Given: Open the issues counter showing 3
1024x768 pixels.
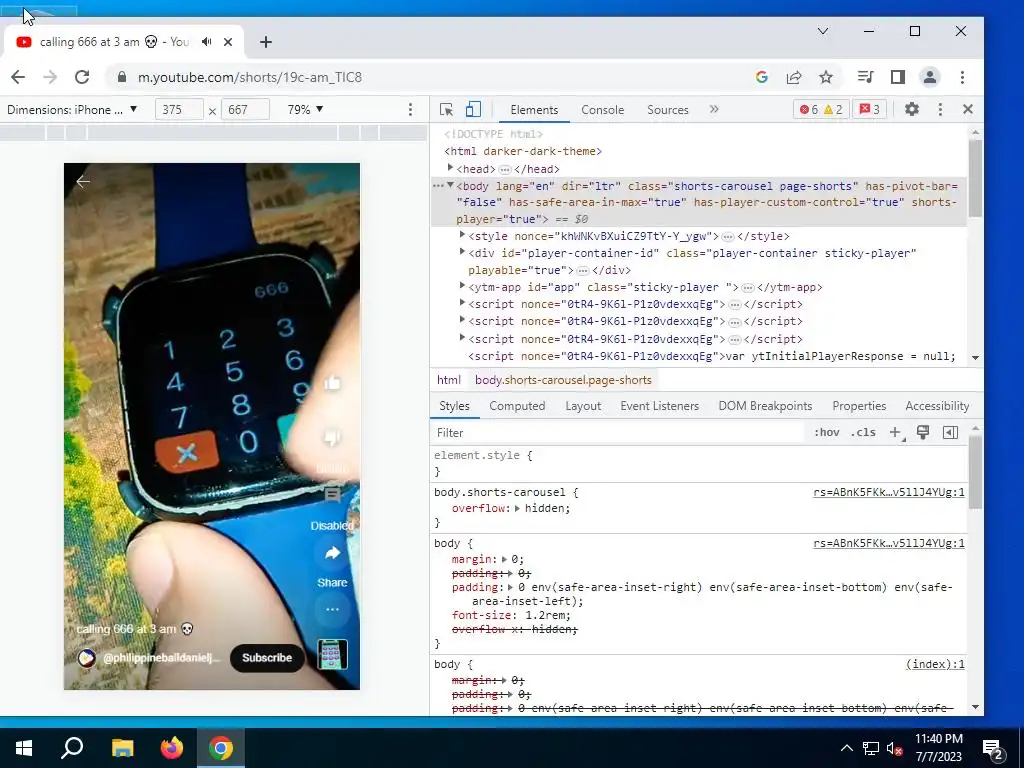Looking at the screenshot, I should coord(869,109).
